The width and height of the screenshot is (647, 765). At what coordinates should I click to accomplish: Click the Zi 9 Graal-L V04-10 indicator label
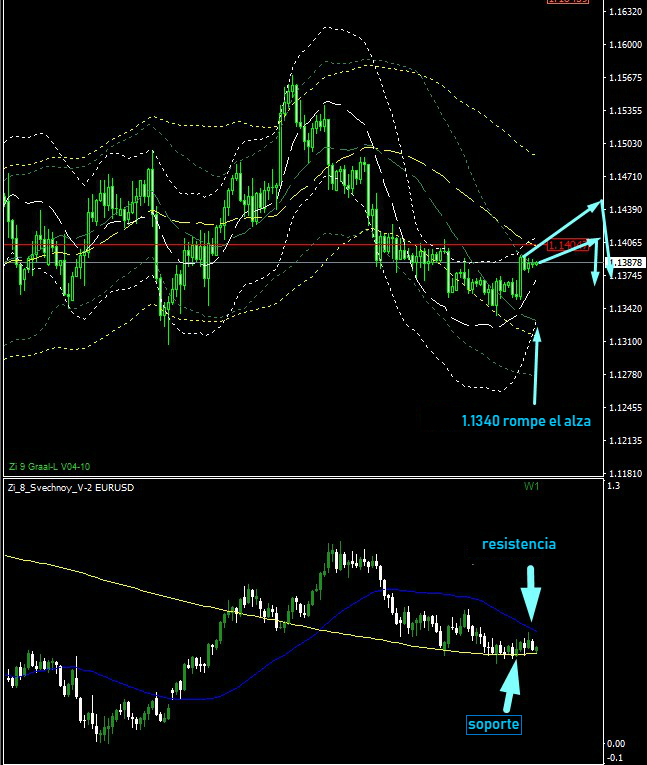[x=50, y=466]
